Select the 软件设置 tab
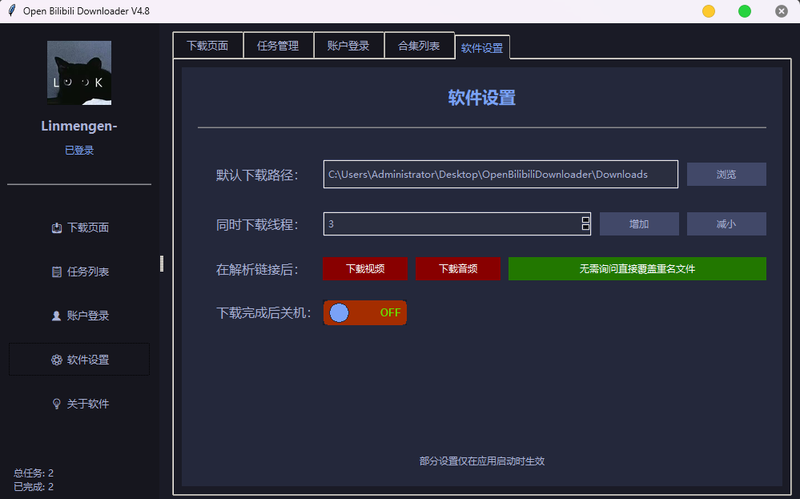Image resolution: width=800 pixels, height=499 pixels. [x=482, y=48]
